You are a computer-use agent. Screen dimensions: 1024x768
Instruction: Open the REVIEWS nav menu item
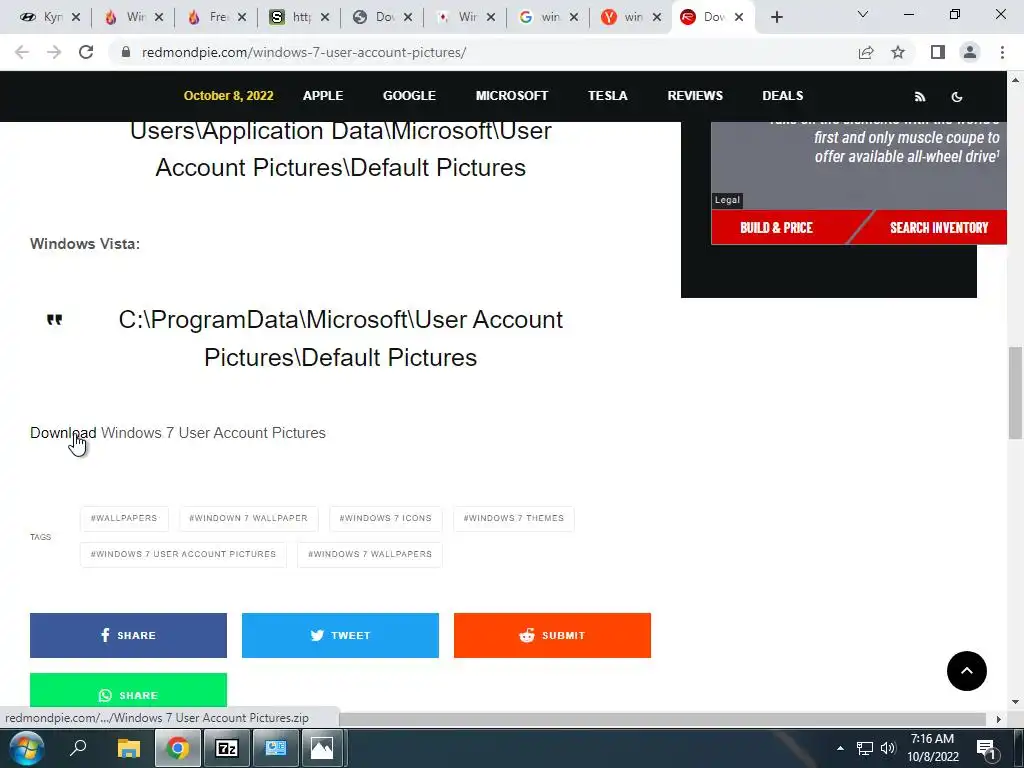click(x=695, y=95)
